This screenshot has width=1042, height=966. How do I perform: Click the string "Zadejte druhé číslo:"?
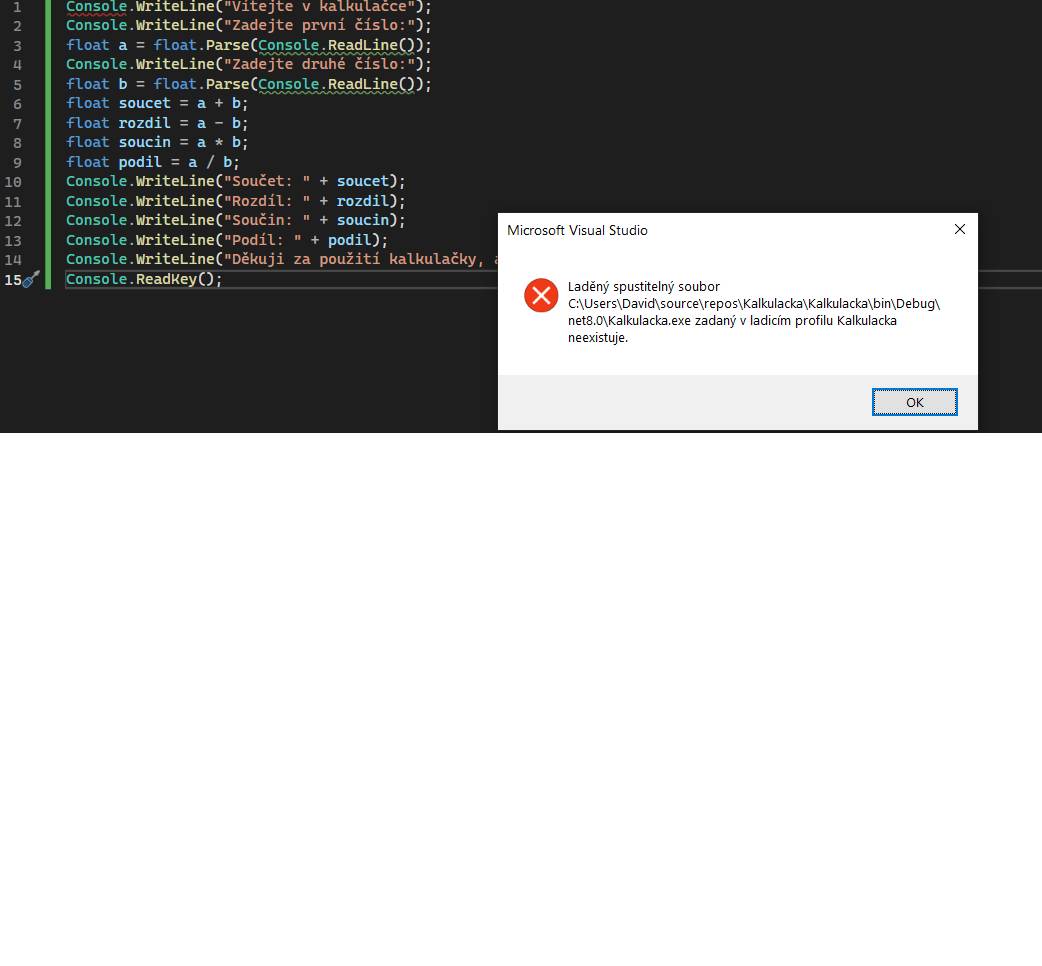[320, 64]
